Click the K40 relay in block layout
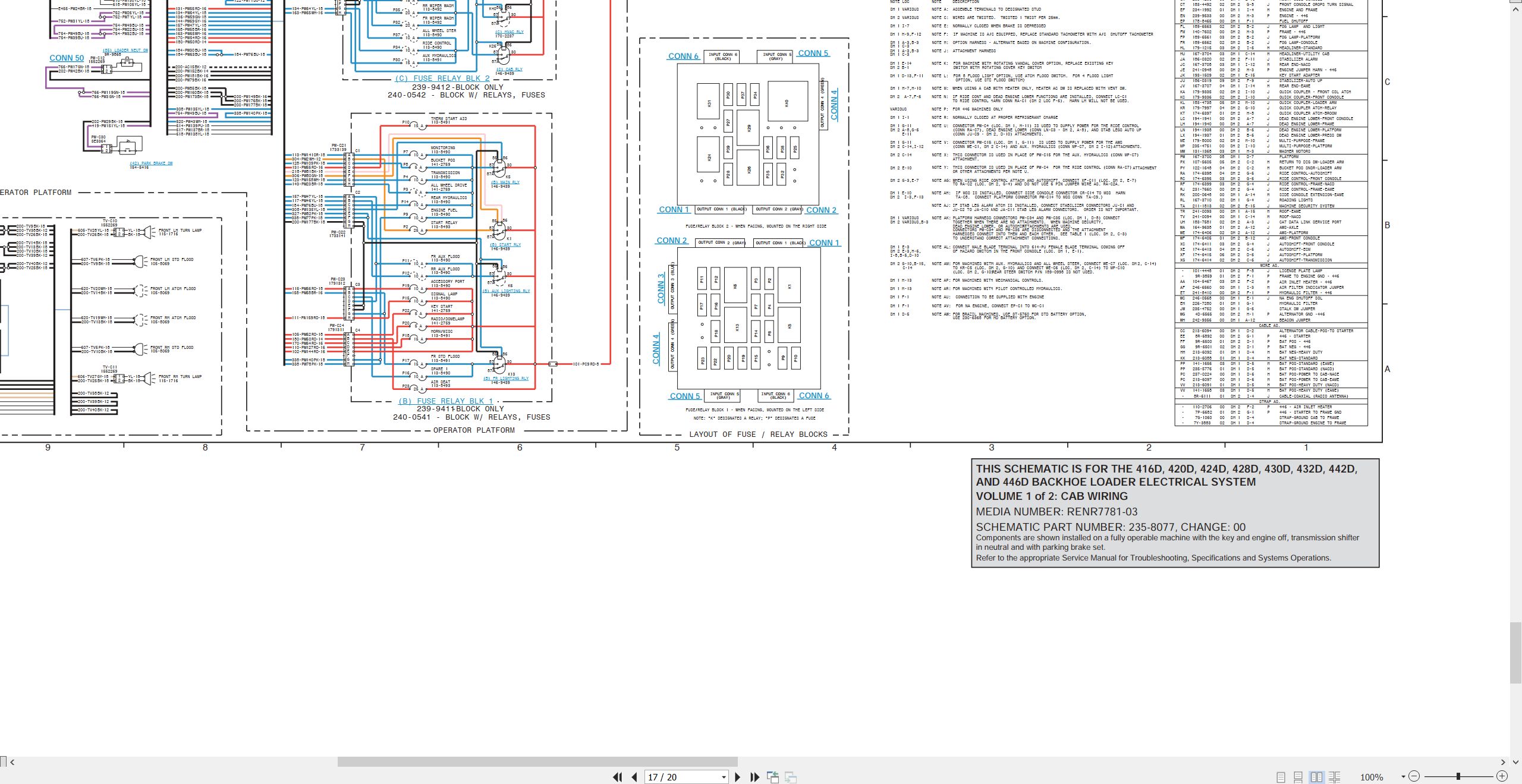 click(788, 102)
